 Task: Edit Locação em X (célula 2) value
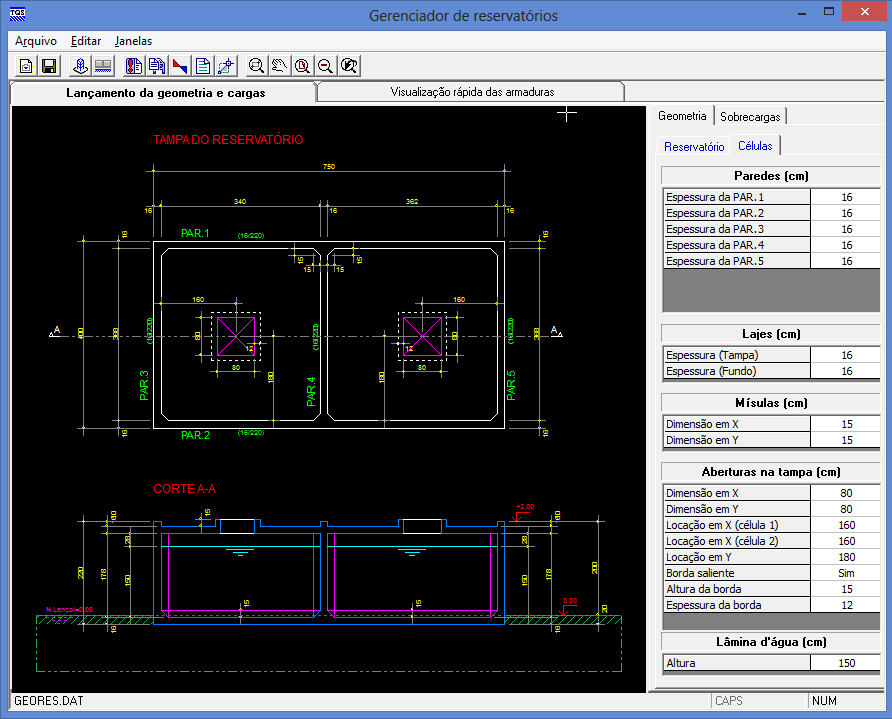point(846,540)
